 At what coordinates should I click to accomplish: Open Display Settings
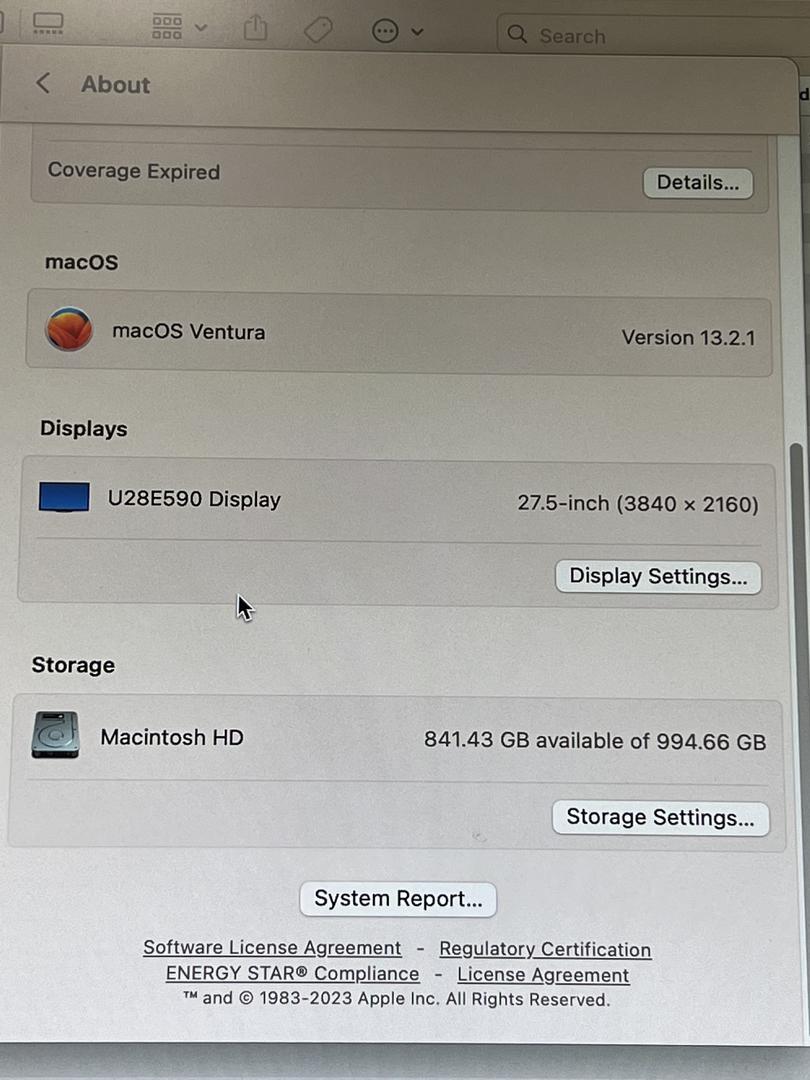658,577
